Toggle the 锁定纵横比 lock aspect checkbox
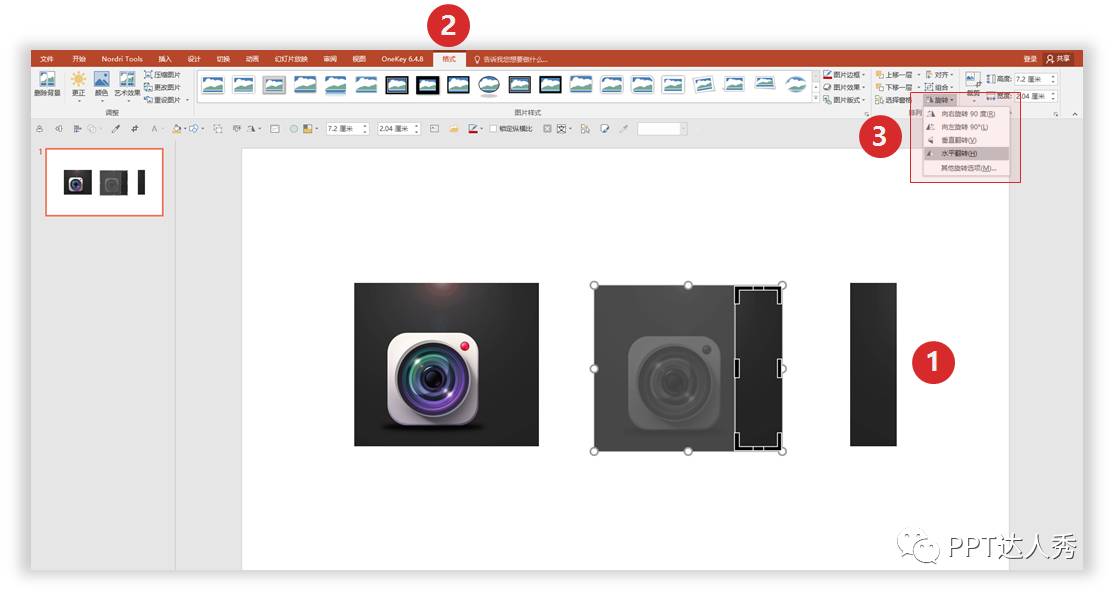Viewport: 1114px width, 596px height. point(493,129)
